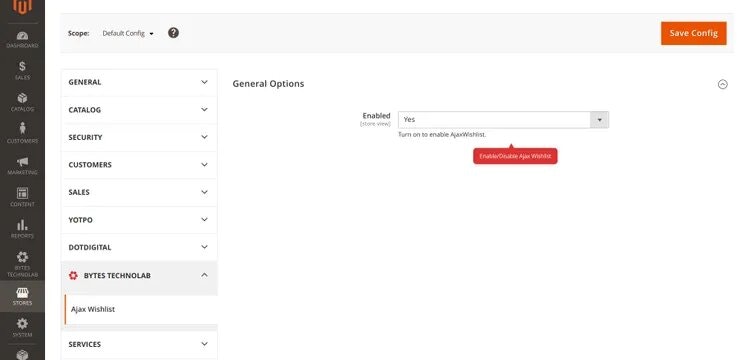Expand the GENERAL config section
The image size is (750, 360).
(x=139, y=82)
